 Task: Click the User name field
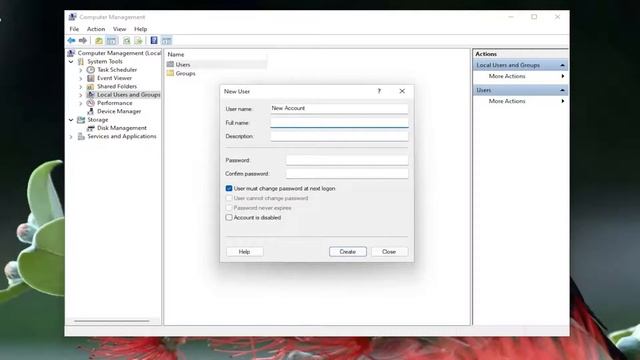click(x=339, y=108)
